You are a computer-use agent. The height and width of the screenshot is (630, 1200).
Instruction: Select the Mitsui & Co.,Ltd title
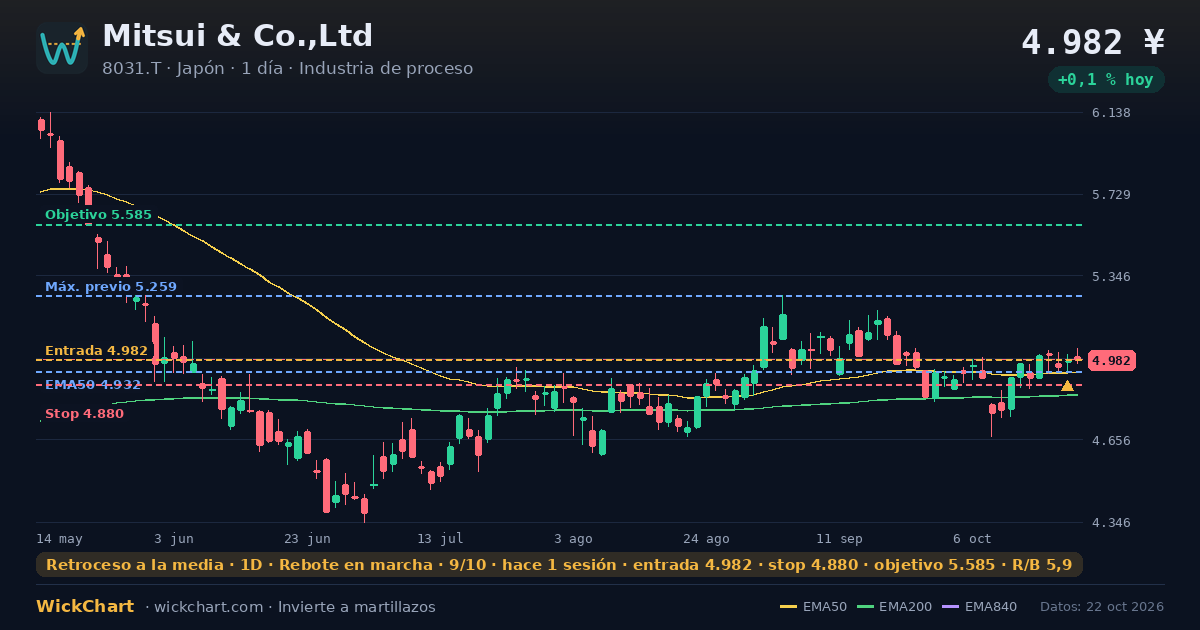[x=237, y=36]
